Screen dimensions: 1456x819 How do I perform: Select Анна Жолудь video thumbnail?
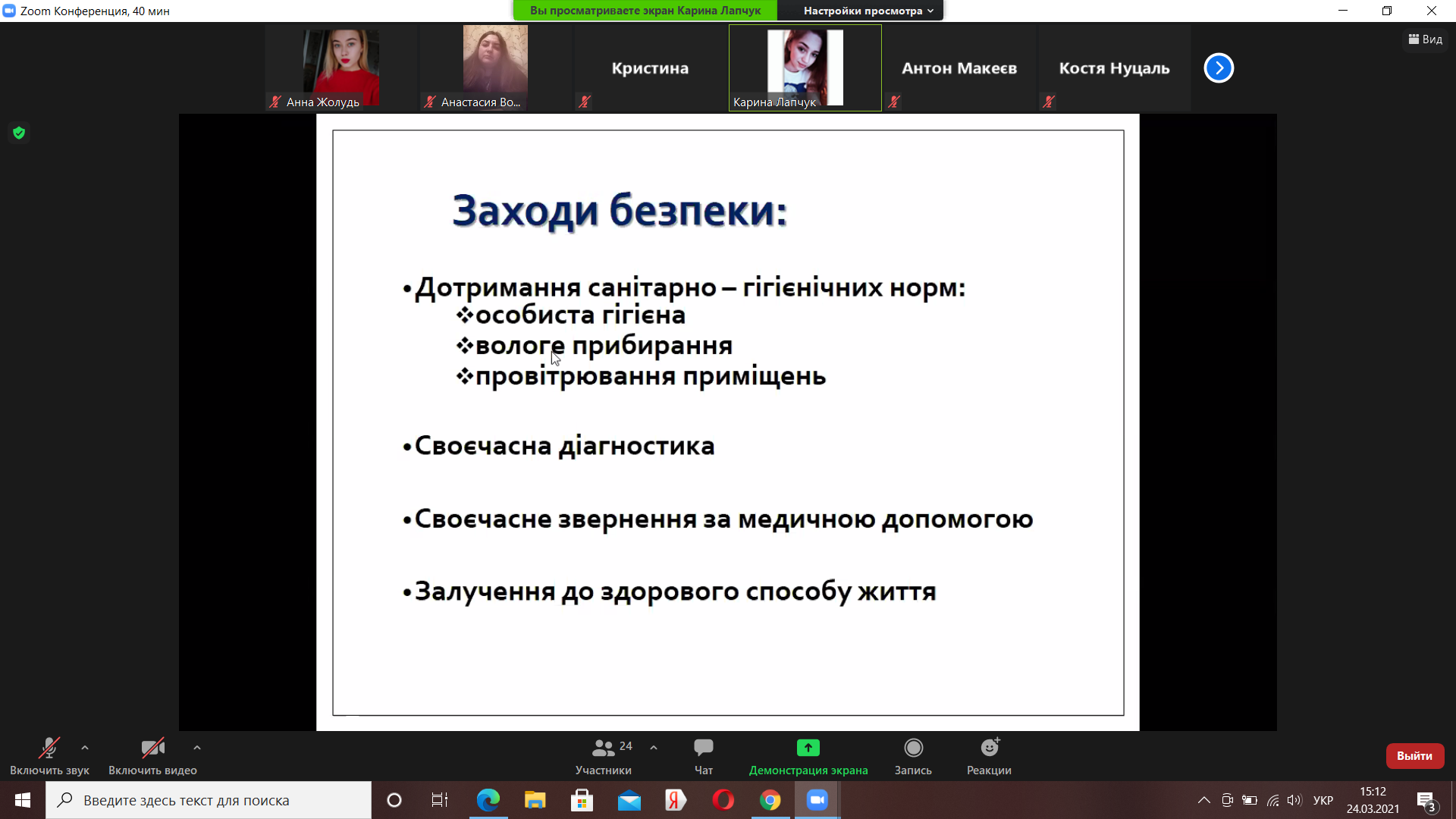(340, 67)
